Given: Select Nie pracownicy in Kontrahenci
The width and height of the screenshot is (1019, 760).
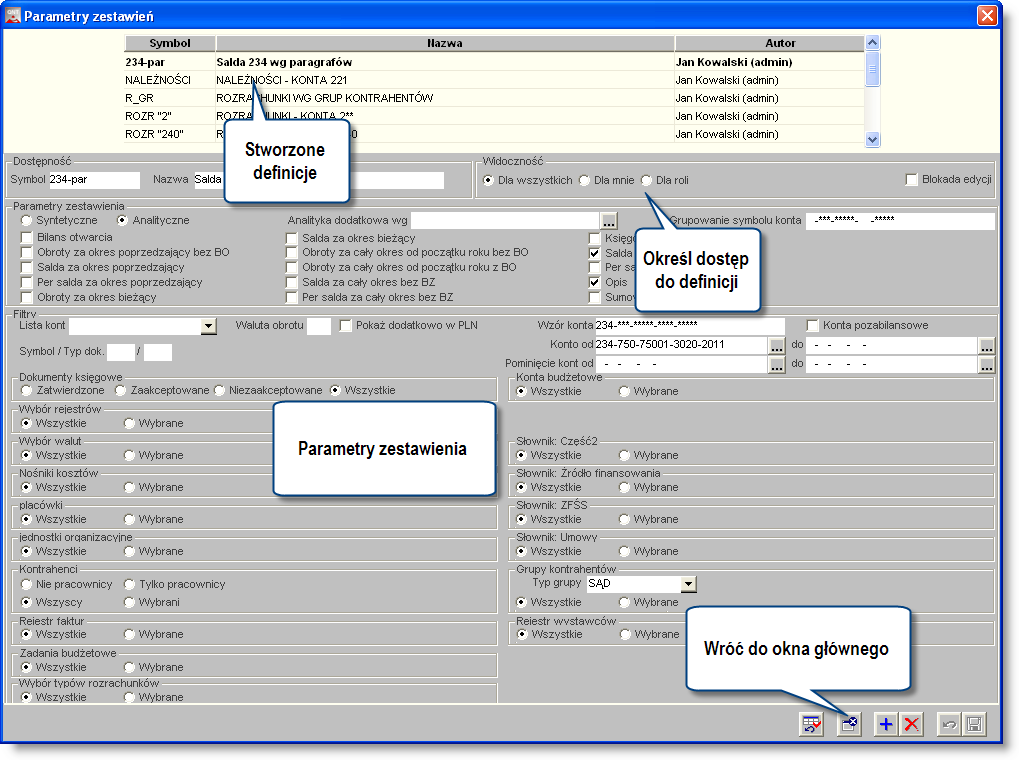Looking at the screenshot, I should click(26, 584).
